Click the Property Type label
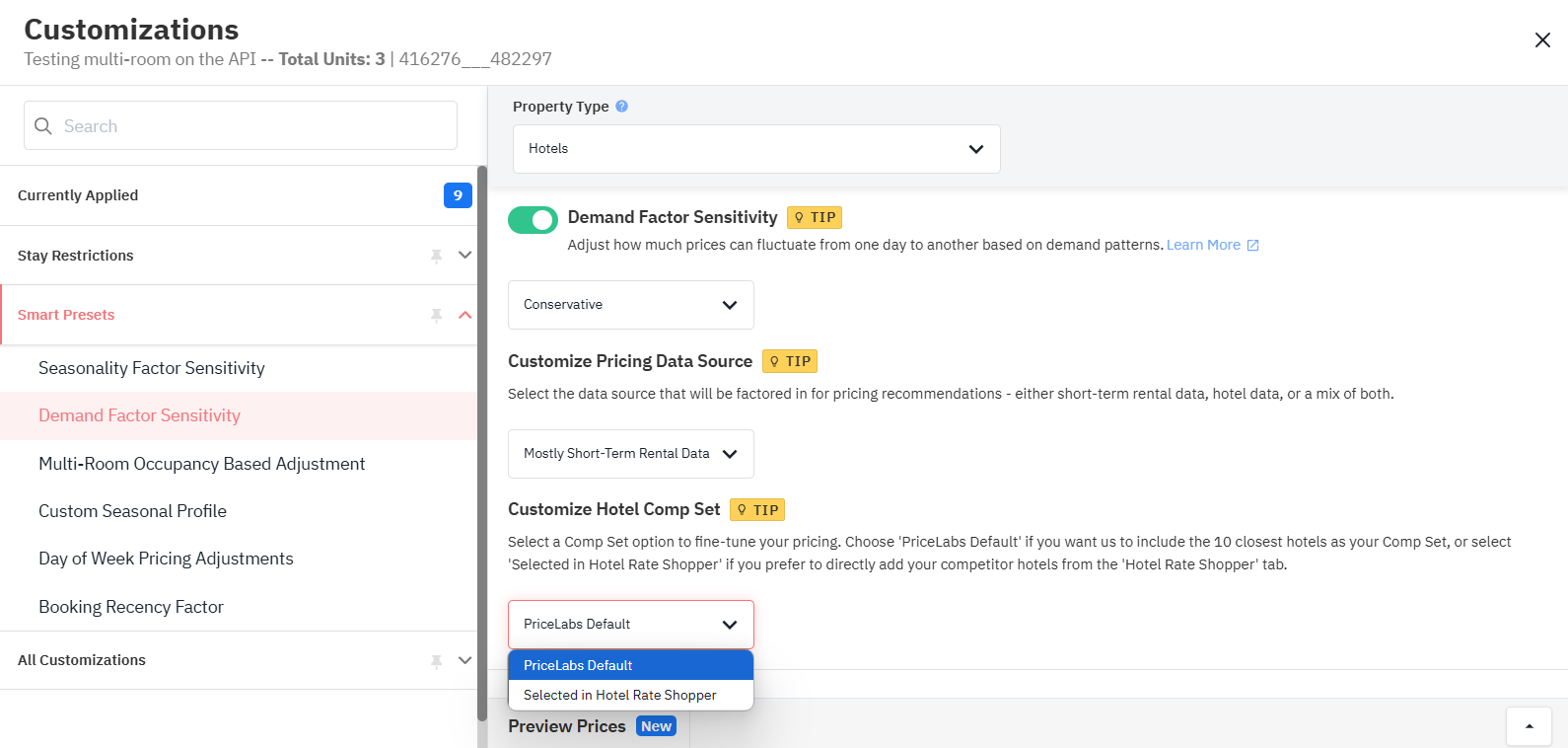The image size is (1568, 748). point(561,107)
